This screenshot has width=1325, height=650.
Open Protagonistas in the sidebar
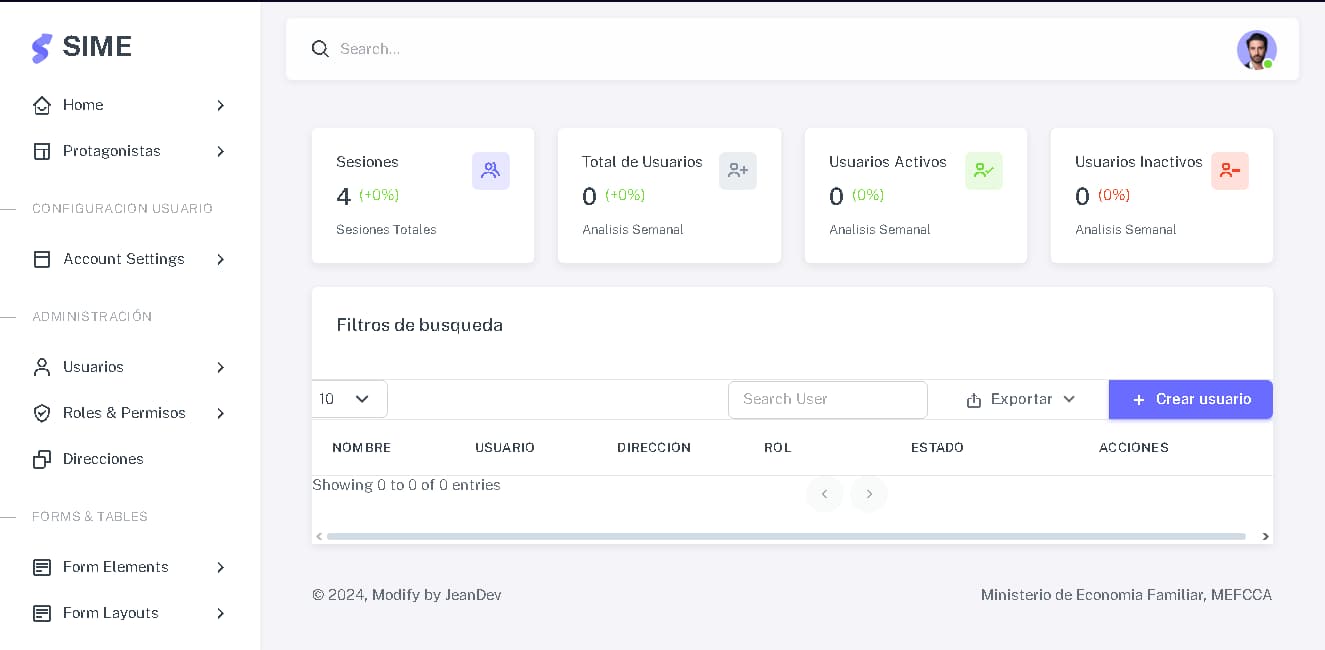pyautogui.click(x=112, y=151)
